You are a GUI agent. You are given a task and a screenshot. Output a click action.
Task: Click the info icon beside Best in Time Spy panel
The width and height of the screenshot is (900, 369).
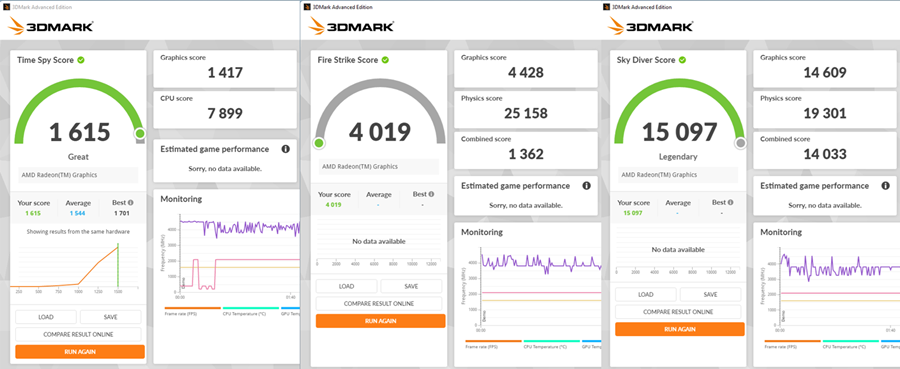(131, 203)
